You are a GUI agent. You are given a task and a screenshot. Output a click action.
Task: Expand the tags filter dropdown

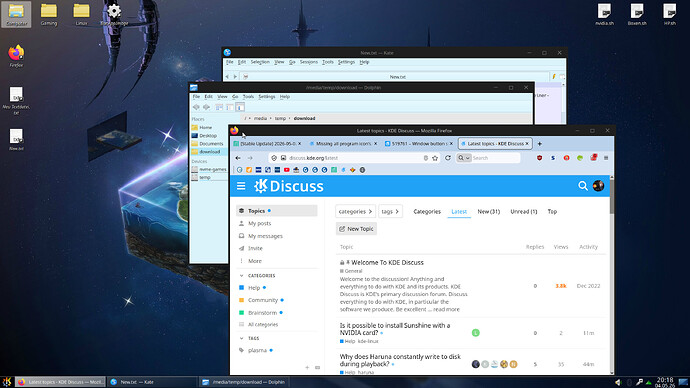[390, 212]
